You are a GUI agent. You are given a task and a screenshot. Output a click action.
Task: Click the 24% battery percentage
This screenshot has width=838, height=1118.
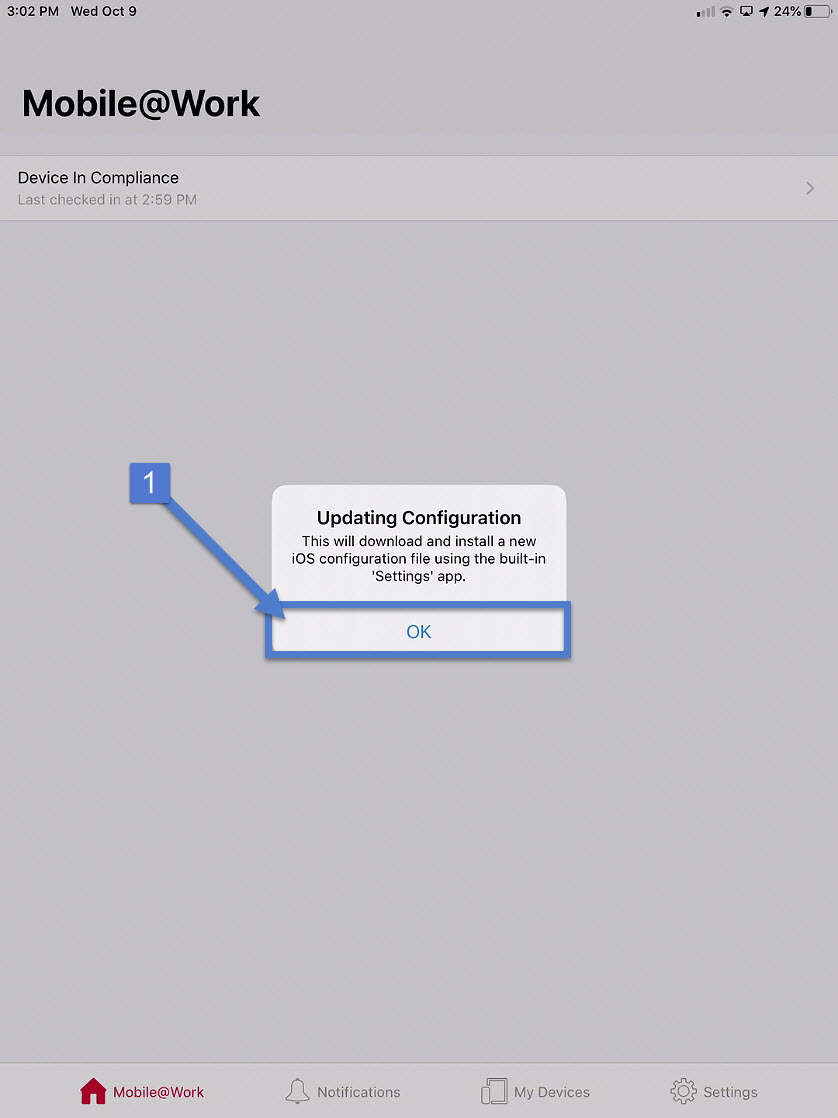[786, 12]
